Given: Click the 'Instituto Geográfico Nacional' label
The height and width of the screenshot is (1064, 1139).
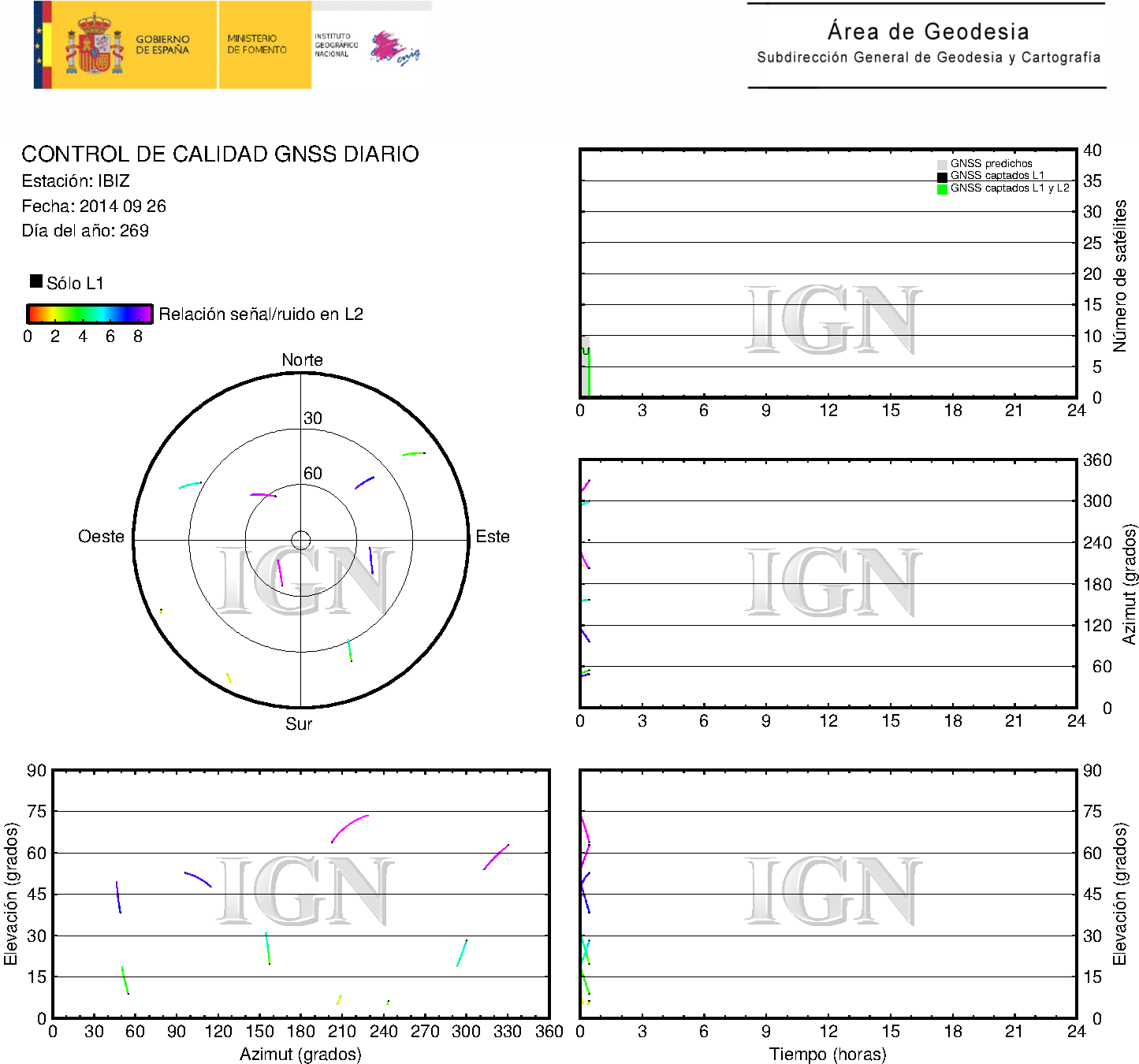Looking at the screenshot, I should (x=336, y=45).
